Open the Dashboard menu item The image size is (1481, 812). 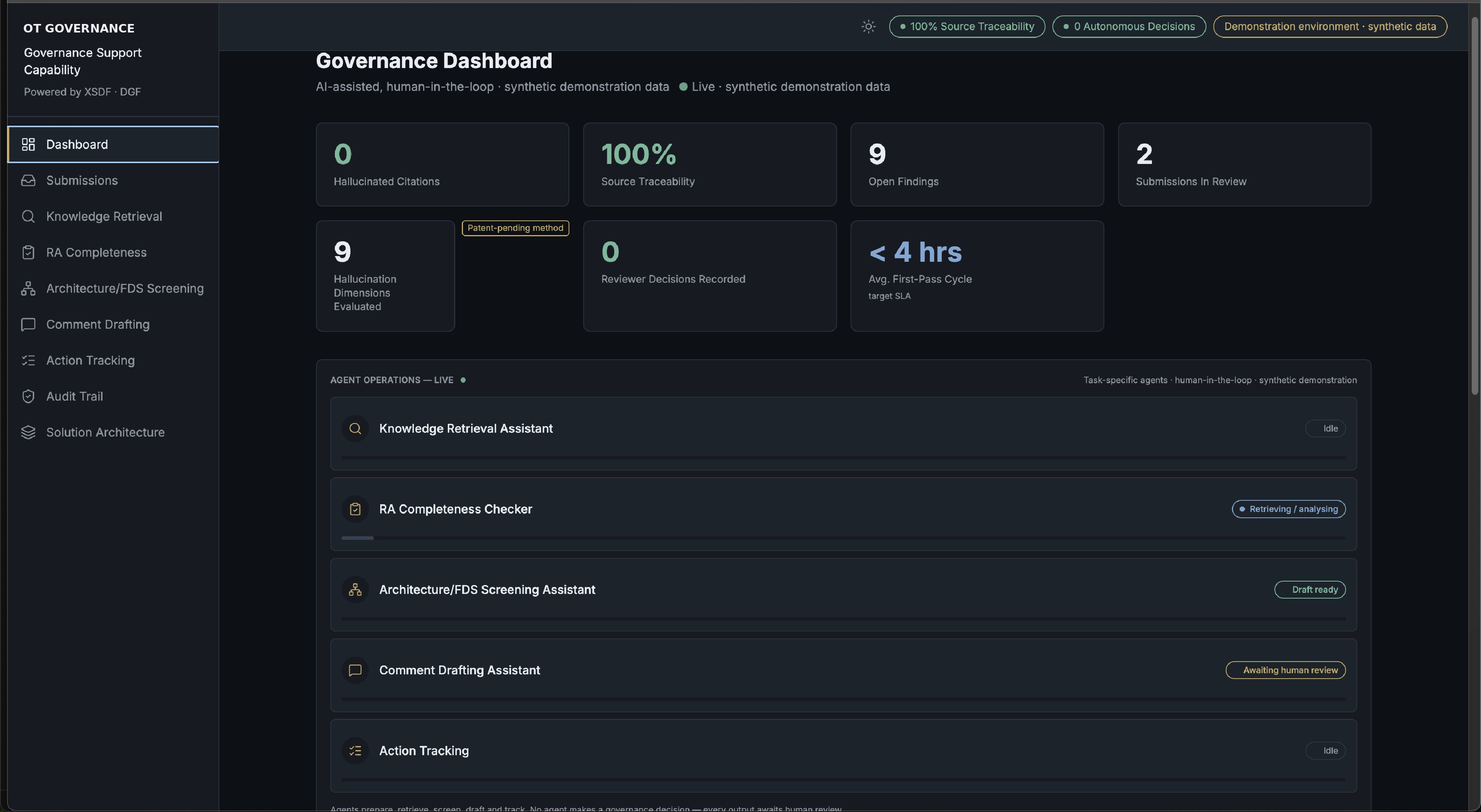point(113,144)
